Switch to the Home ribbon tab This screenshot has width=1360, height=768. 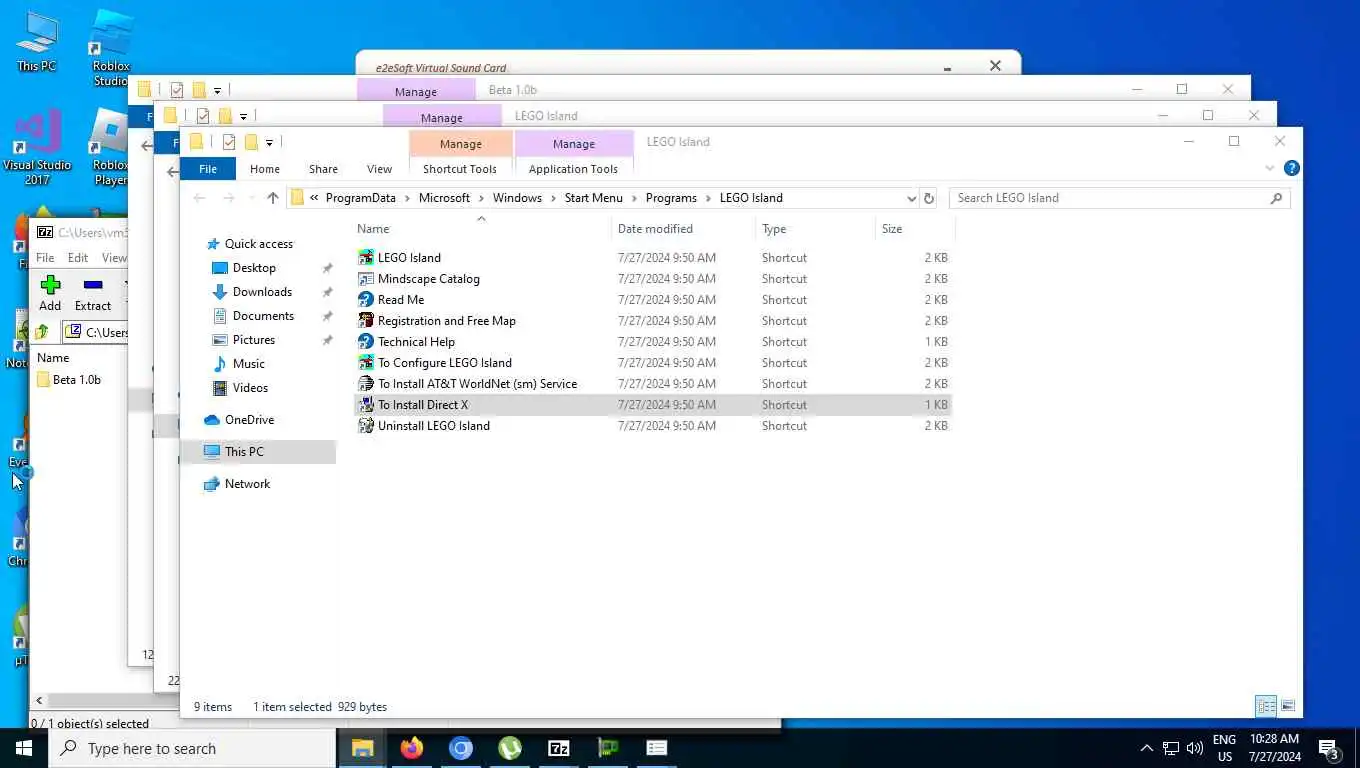point(265,169)
